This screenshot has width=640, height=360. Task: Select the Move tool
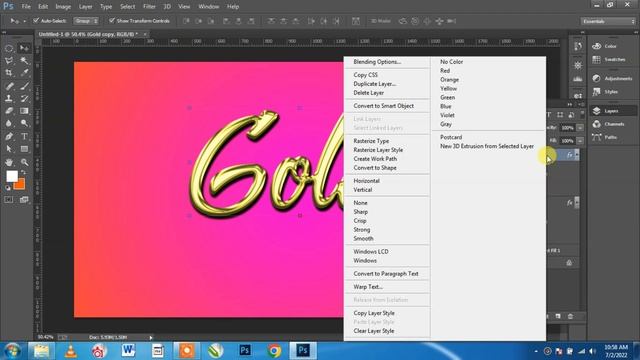[x=24, y=48]
